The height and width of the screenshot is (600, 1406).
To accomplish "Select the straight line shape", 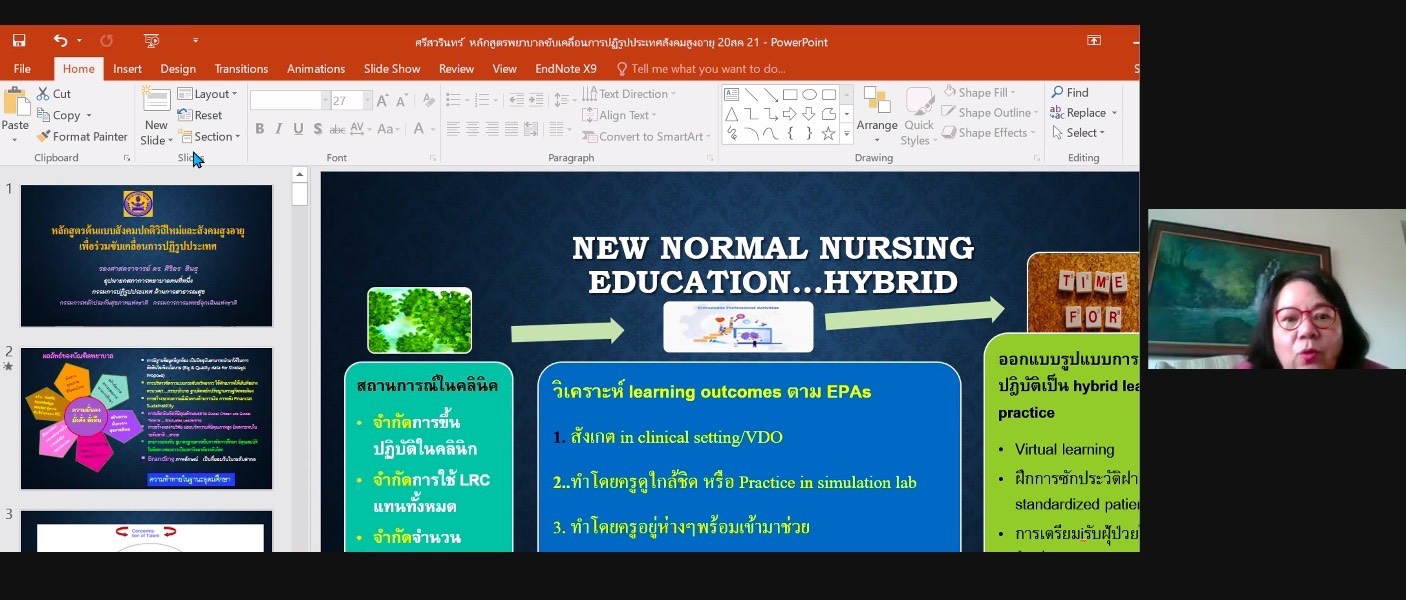I will (751, 95).
